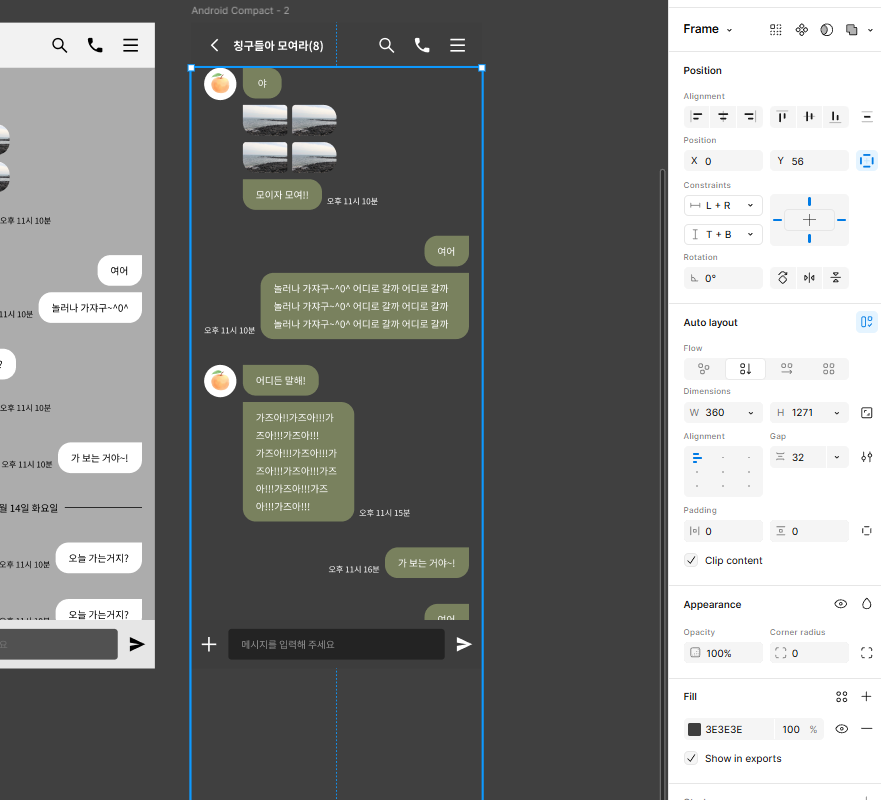Screen dimensions: 881x800
Task: Click the Opacity 100% field
Action: click(x=723, y=653)
